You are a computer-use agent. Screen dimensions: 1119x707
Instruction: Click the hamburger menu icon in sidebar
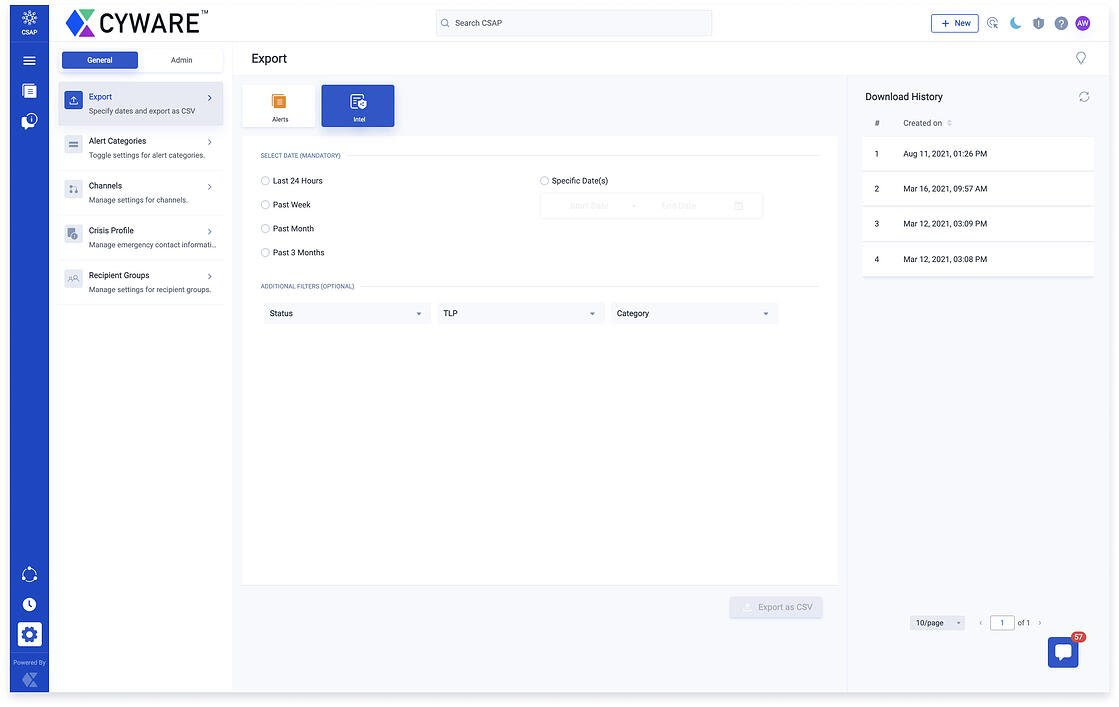coord(29,61)
